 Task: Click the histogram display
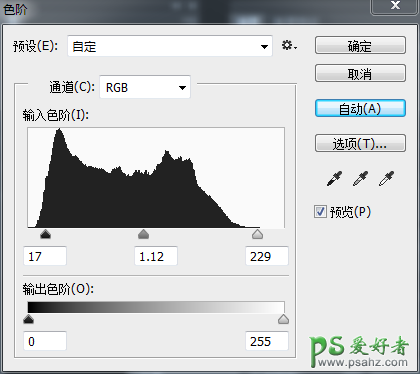tap(156, 178)
